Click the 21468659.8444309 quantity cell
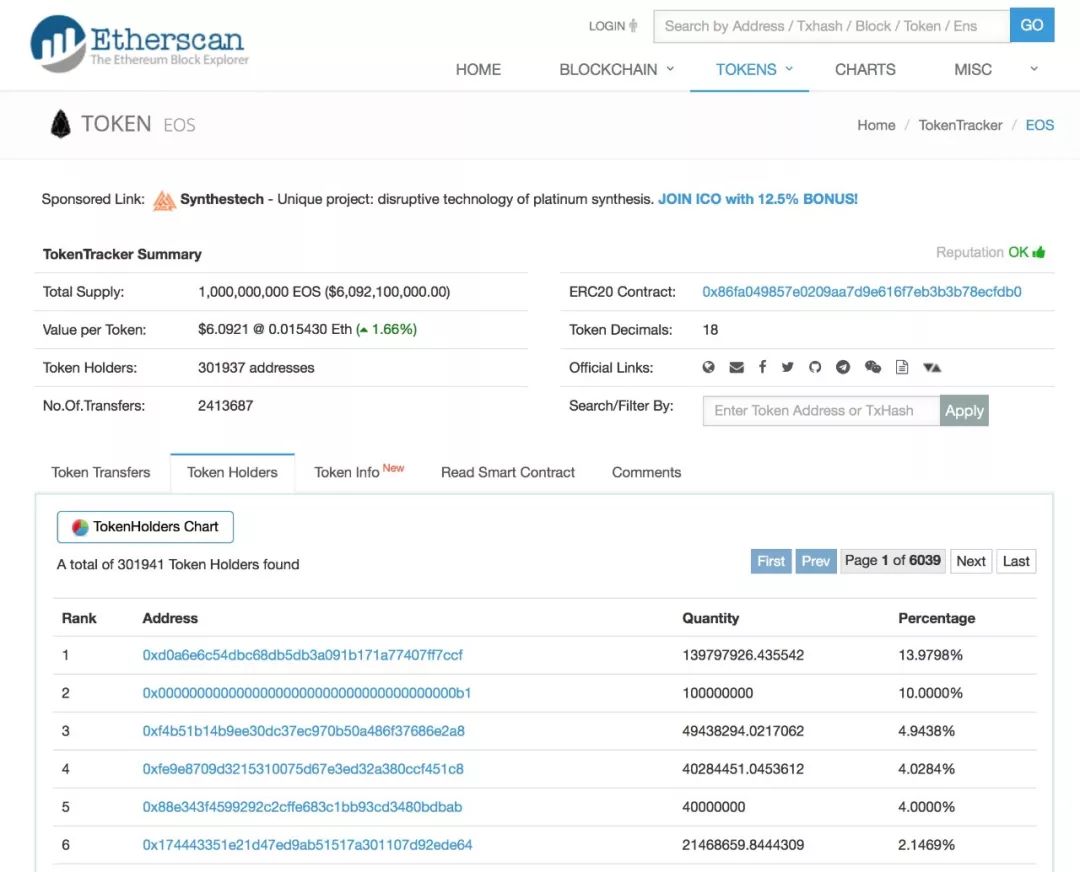The image size is (1080, 872). (x=743, y=844)
